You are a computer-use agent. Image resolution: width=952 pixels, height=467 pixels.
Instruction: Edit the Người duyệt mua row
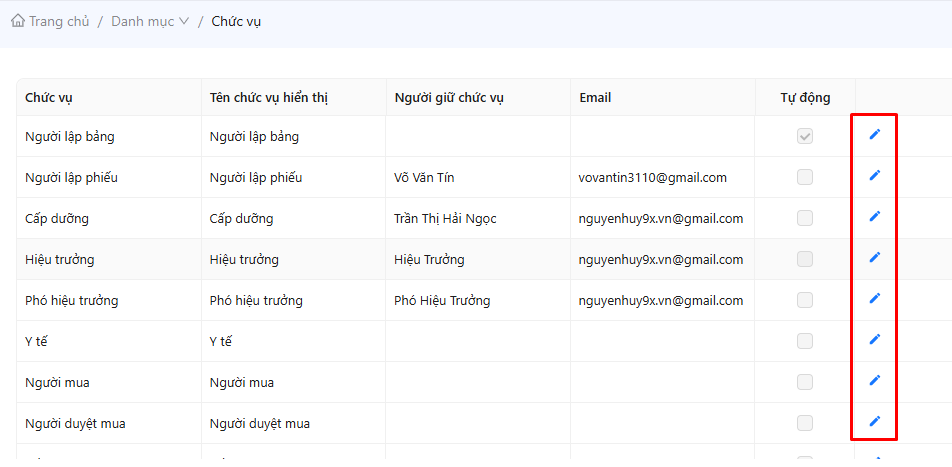tap(874, 422)
